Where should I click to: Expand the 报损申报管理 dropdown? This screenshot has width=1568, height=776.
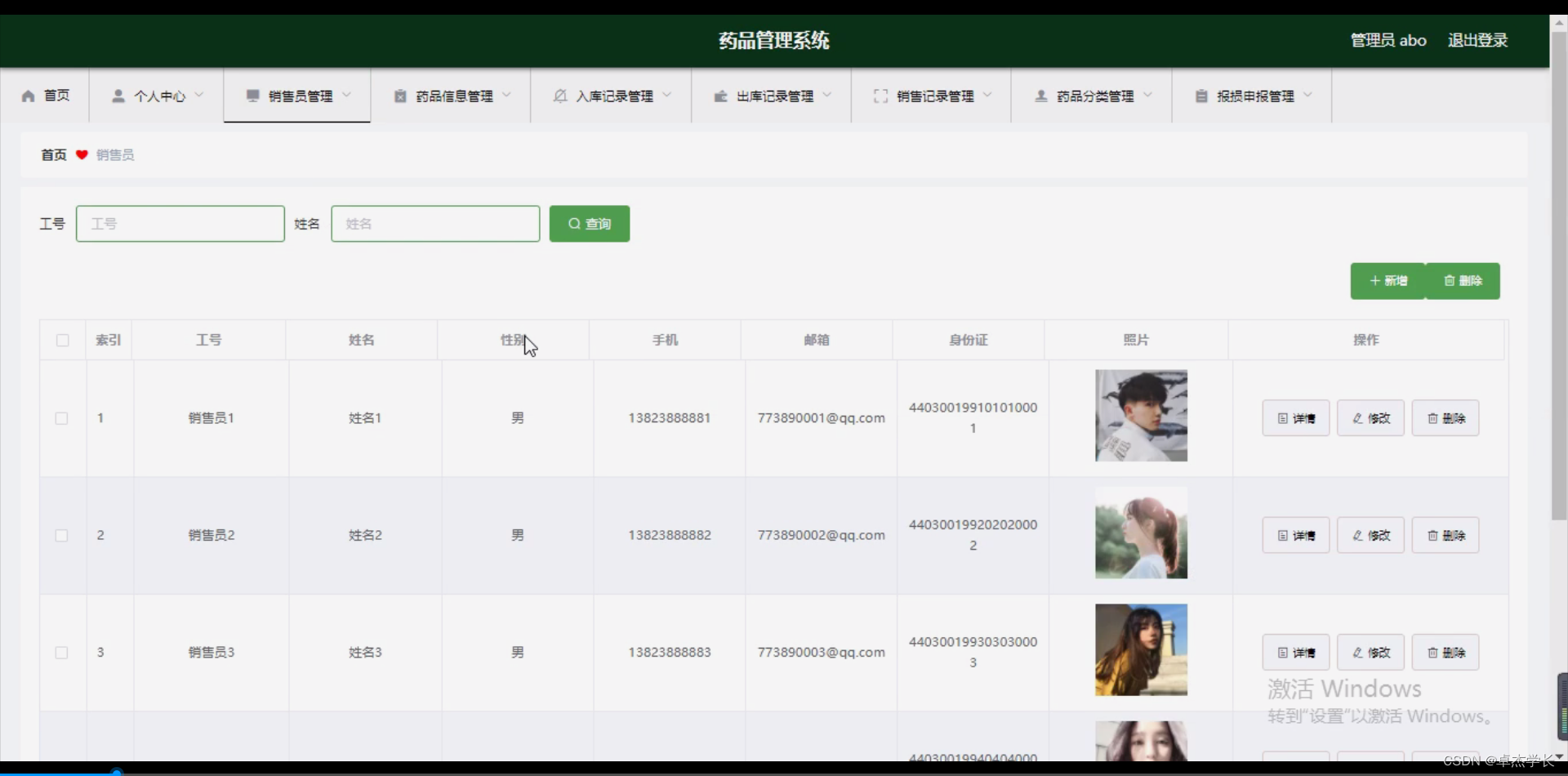[1308, 96]
